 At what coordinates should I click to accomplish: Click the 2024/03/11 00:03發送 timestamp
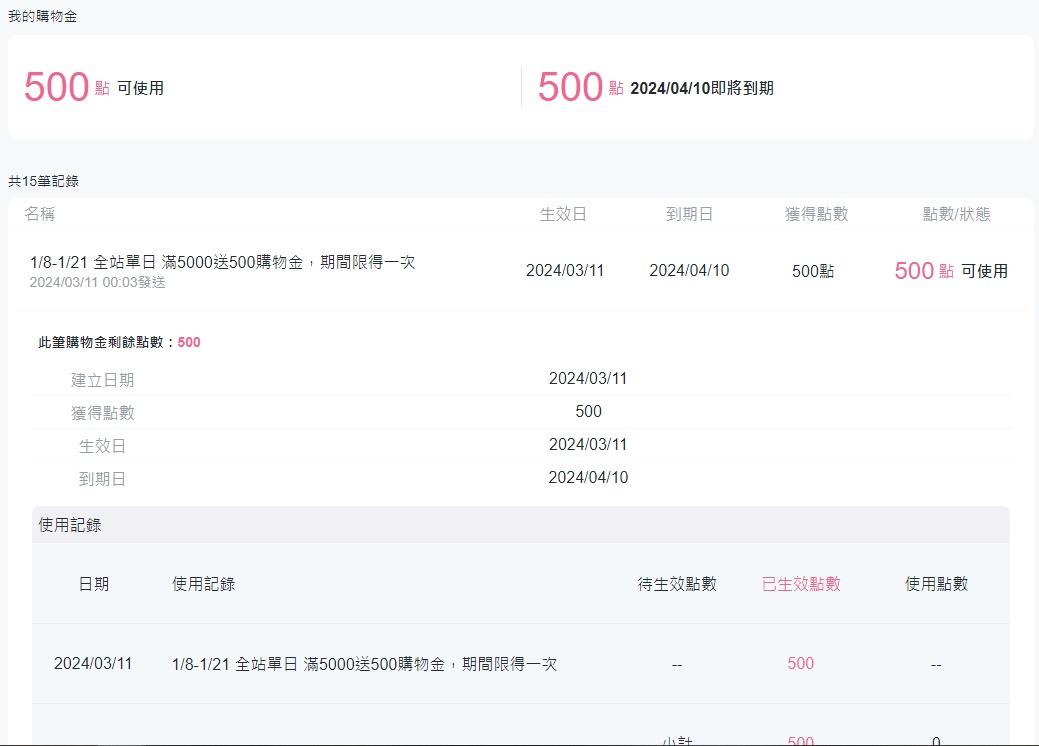coord(97,283)
